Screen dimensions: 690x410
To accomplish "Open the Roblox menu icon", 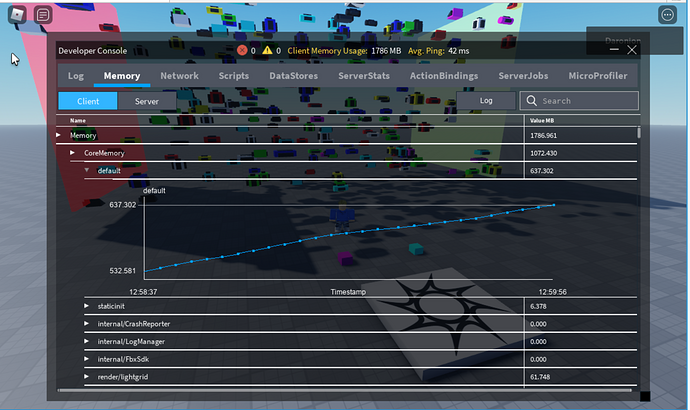I will pyautogui.click(x=17, y=15).
